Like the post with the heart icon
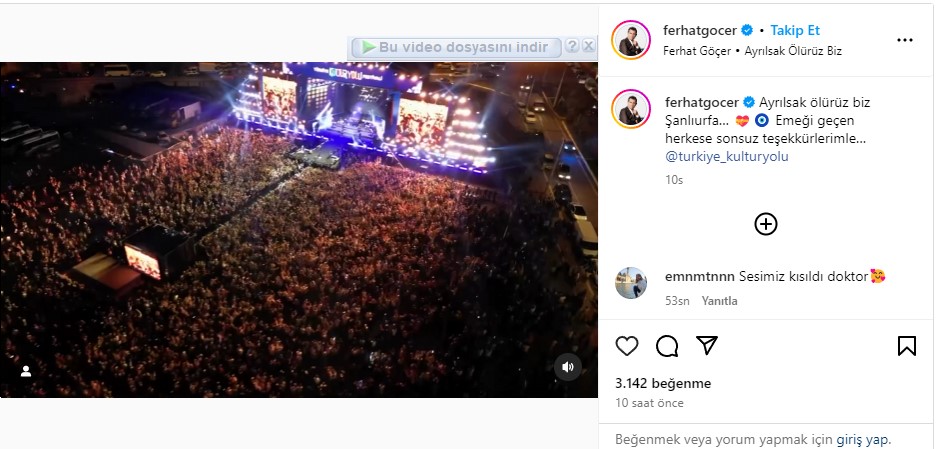This screenshot has width=936, height=449. coord(627,346)
